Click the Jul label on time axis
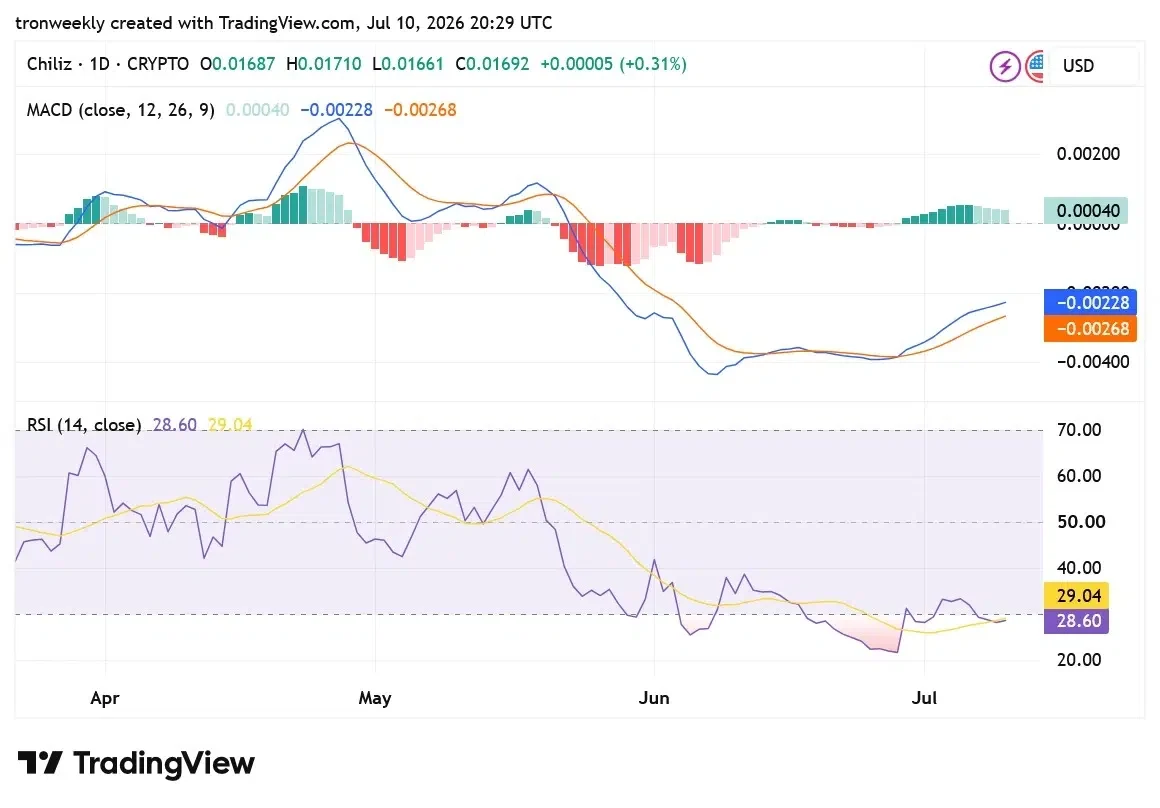This screenshot has height=808, width=1160. 924,698
